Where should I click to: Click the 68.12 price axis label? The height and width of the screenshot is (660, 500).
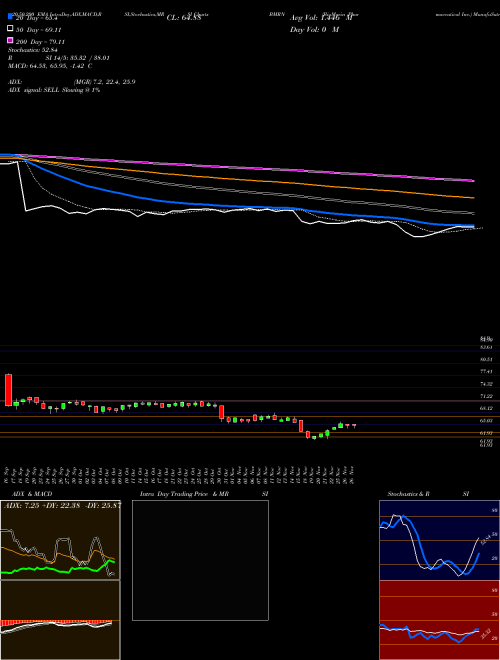pyautogui.click(x=486, y=408)
